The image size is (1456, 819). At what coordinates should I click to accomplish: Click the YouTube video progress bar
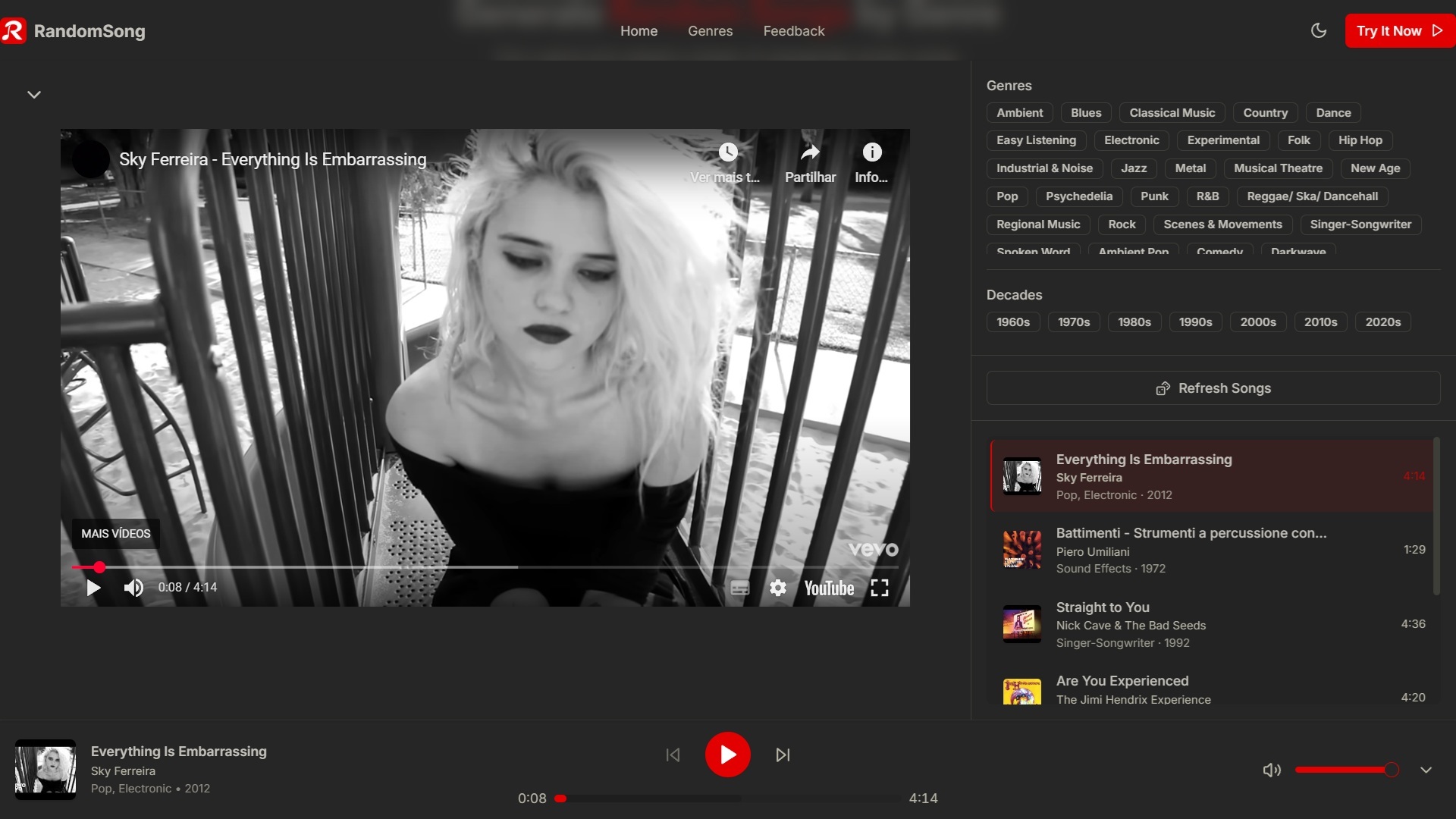click(x=485, y=567)
